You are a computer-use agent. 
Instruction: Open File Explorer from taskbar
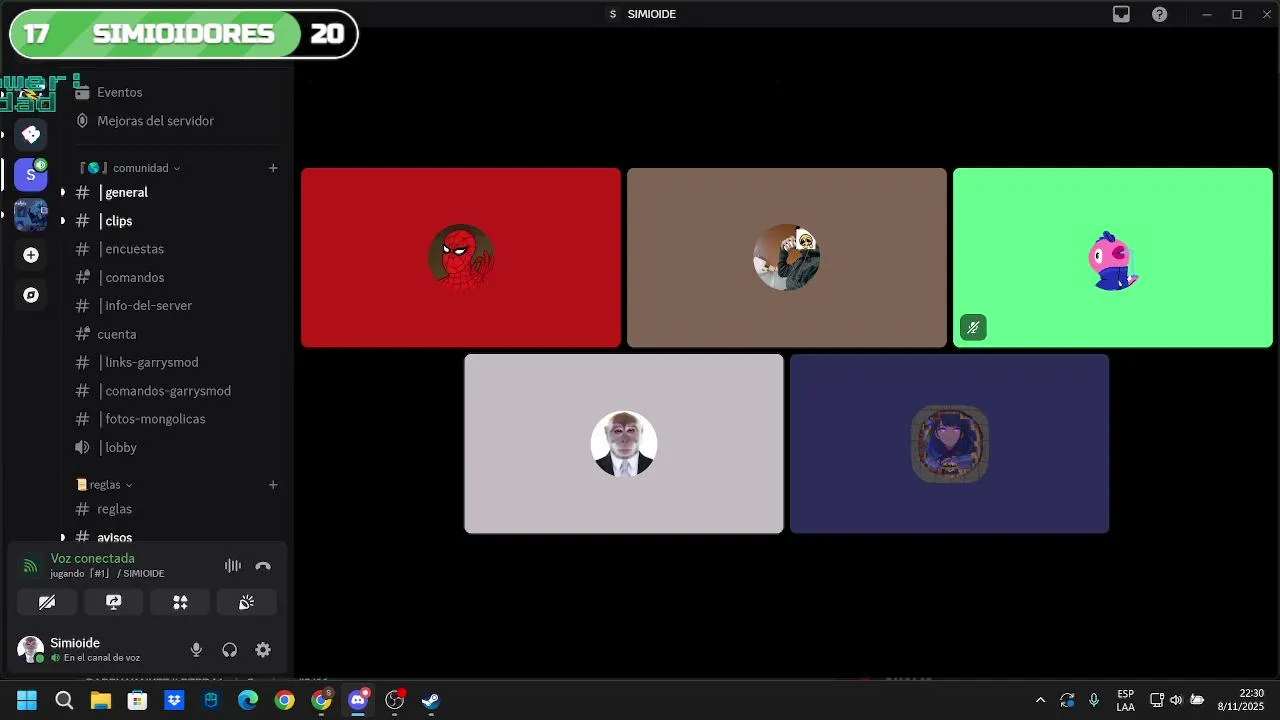click(x=101, y=700)
